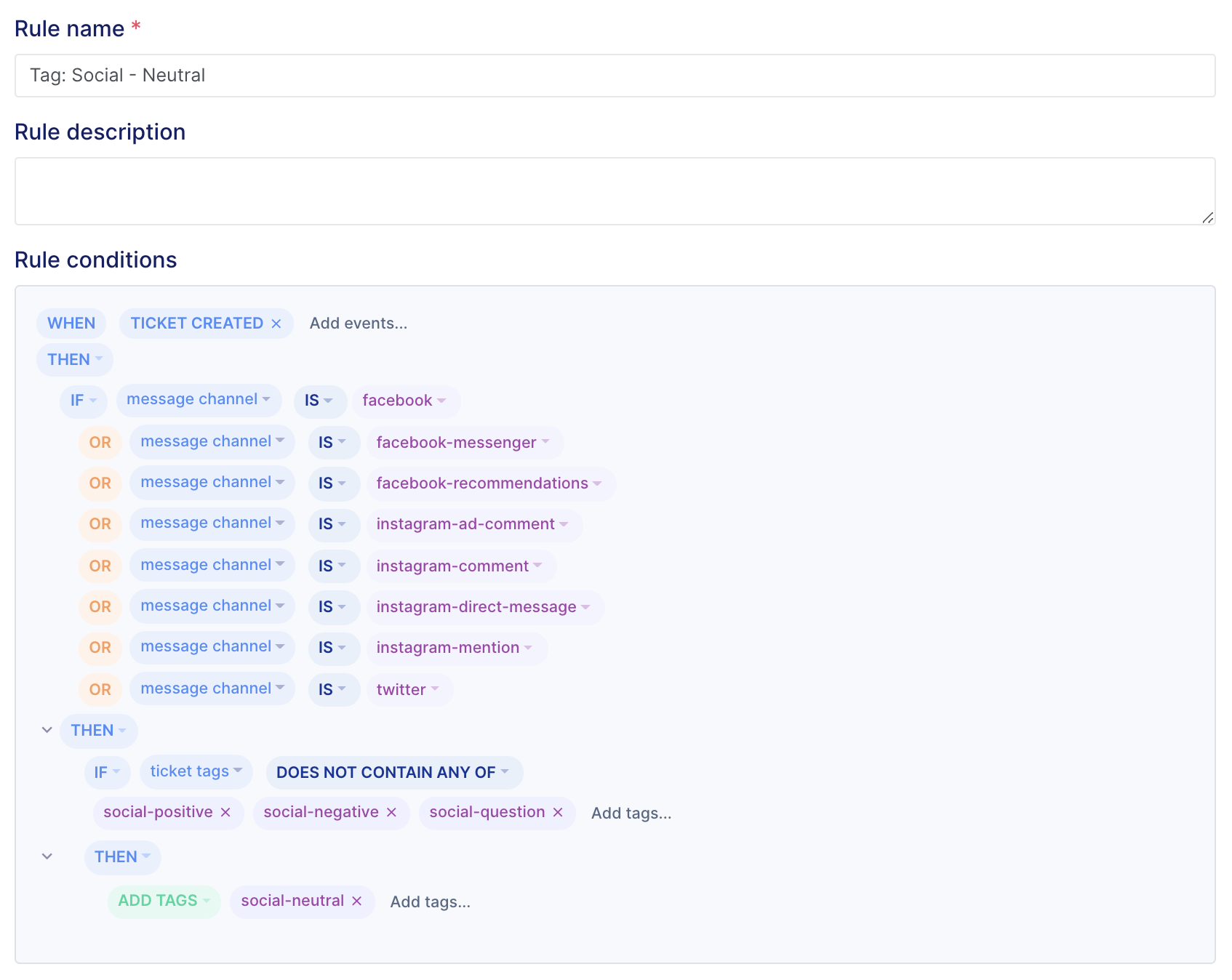Remove the social-question tag

click(558, 812)
